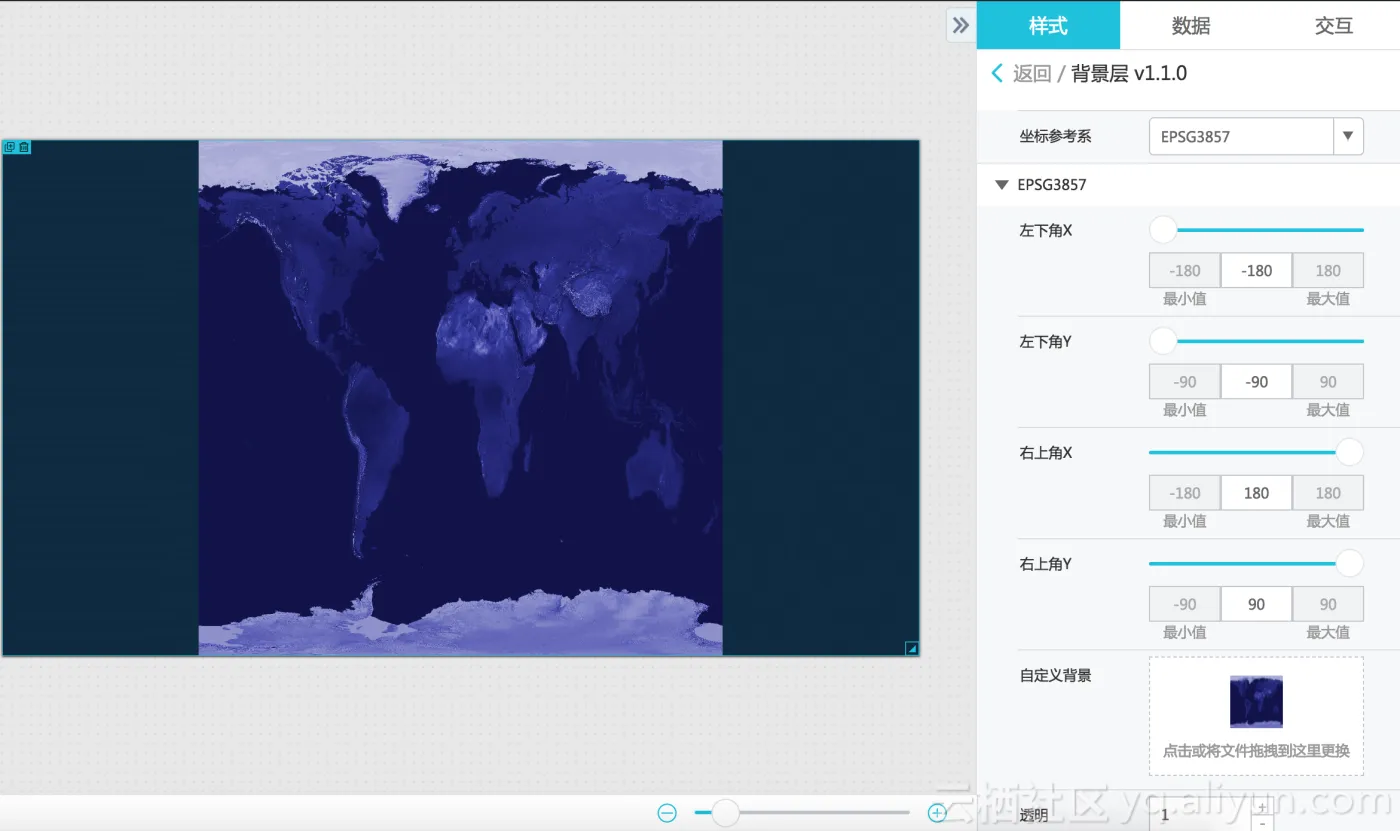Zoom out canvas with minus icon

pyautogui.click(x=667, y=813)
